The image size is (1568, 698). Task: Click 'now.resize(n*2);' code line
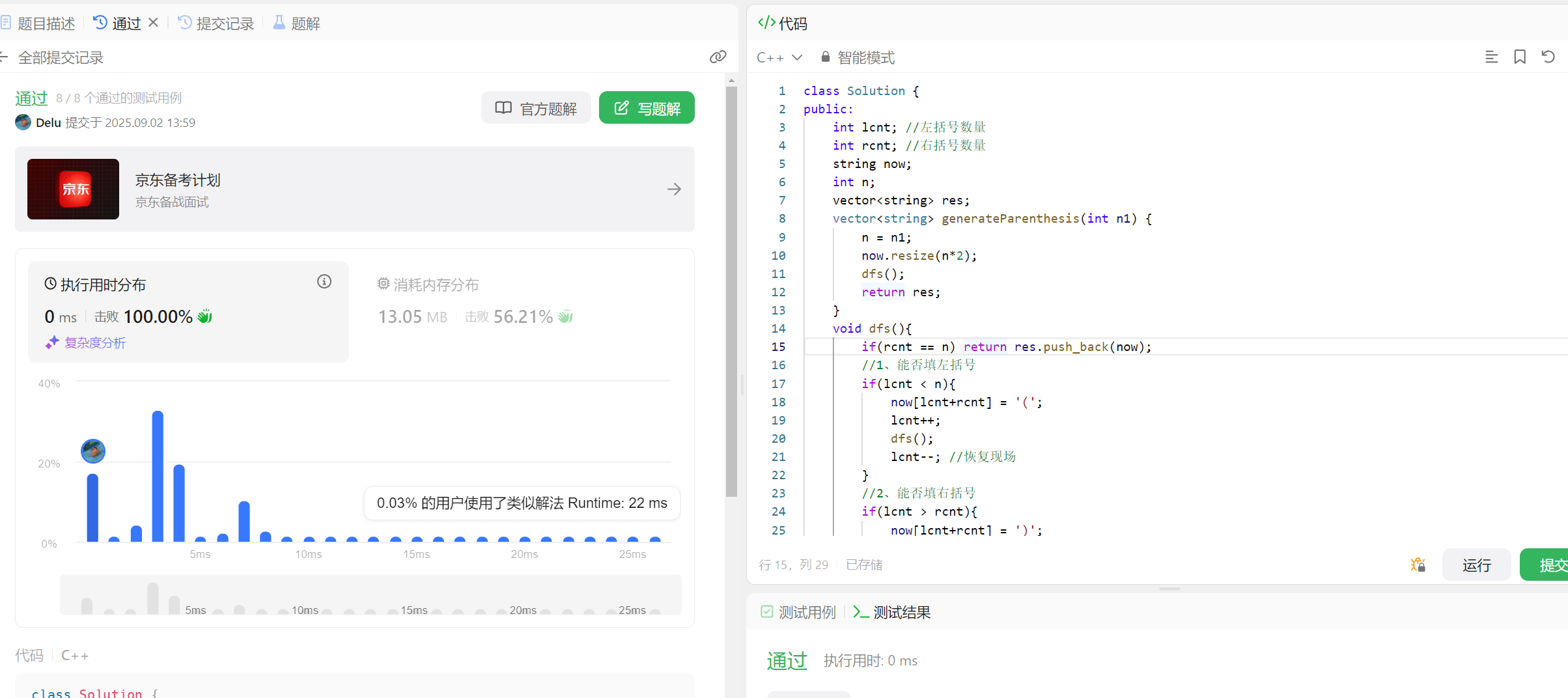pos(919,255)
